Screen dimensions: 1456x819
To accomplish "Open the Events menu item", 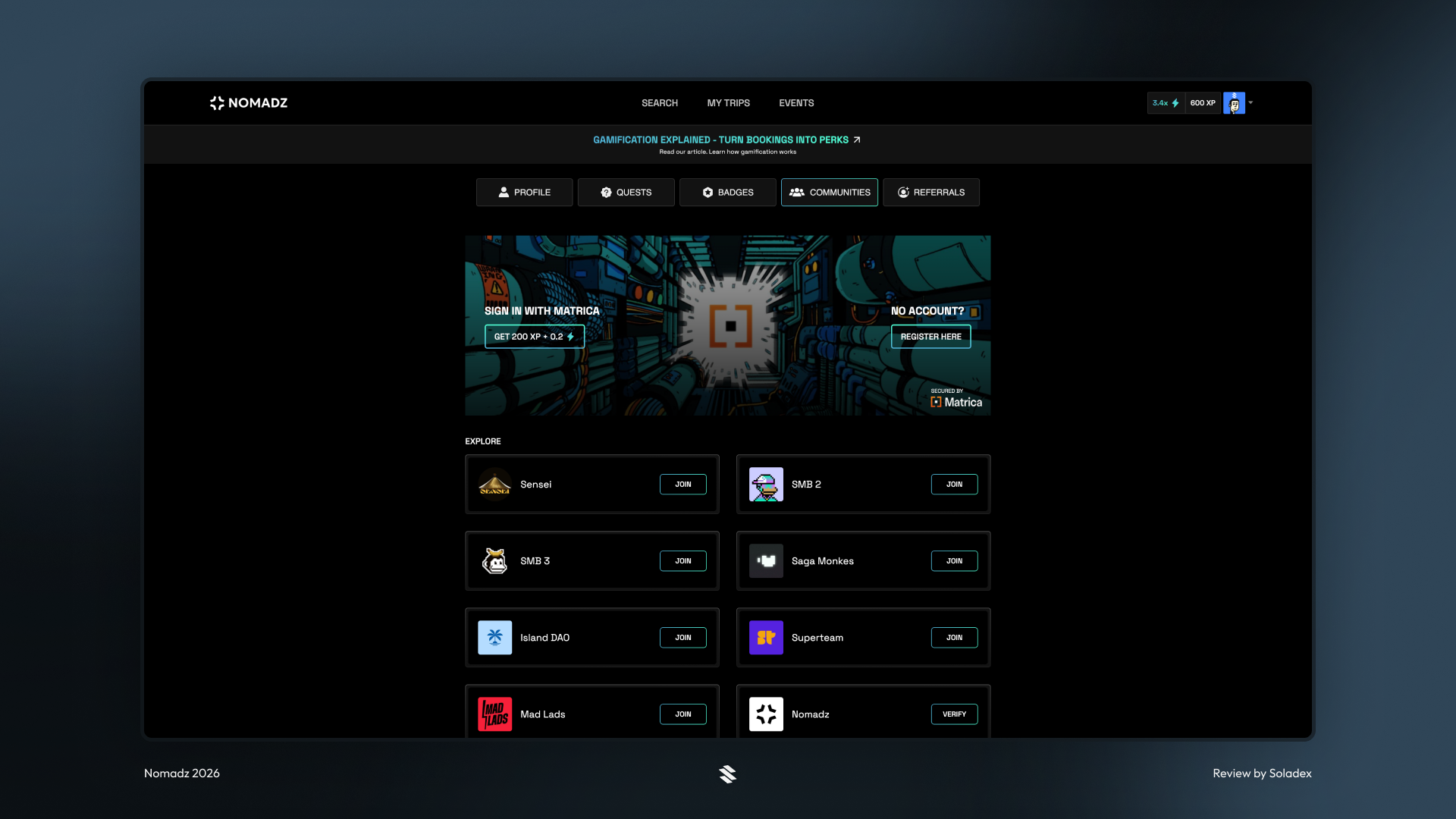I will click(x=796, y=102).
